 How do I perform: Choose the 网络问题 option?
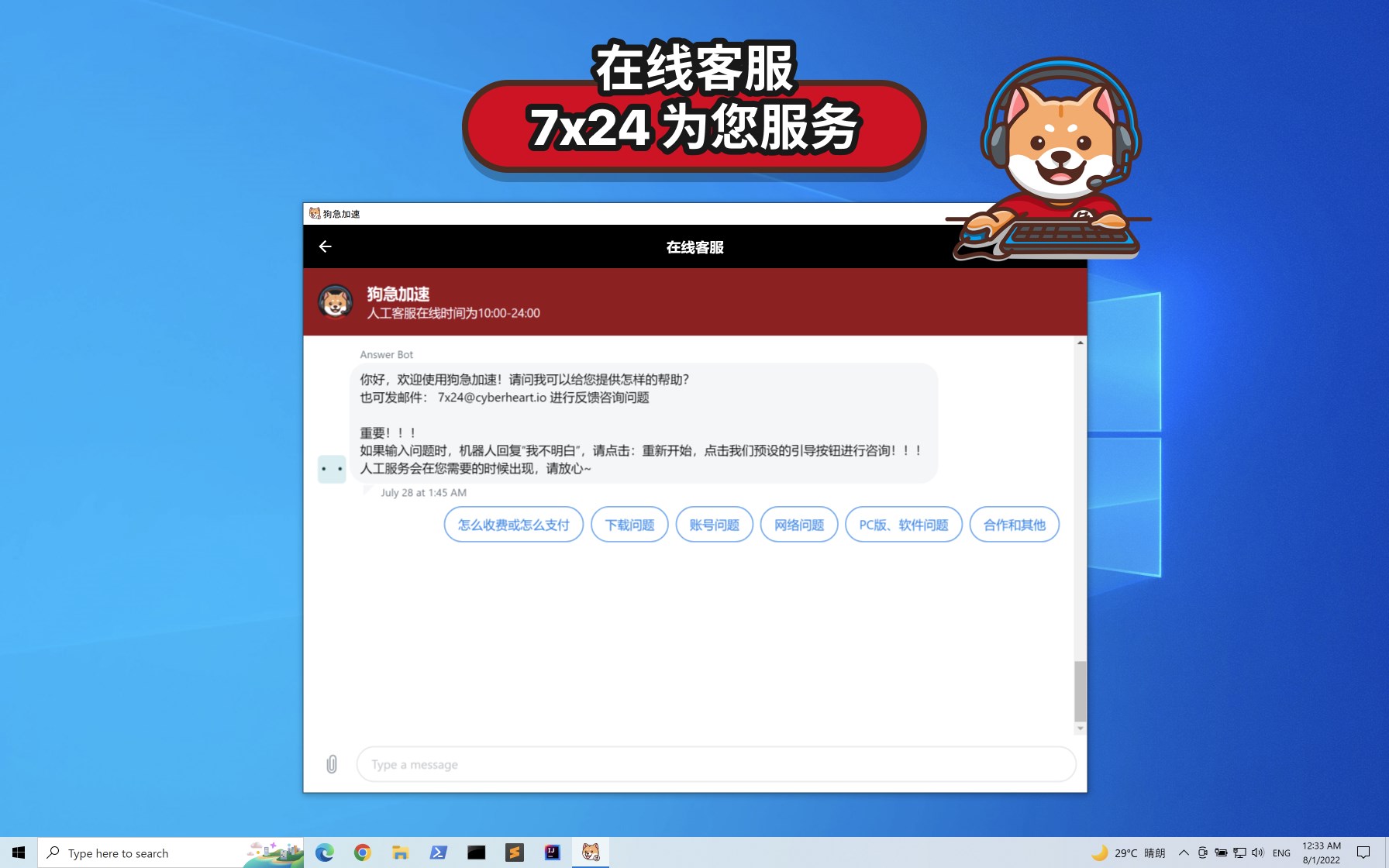(799, 525)
